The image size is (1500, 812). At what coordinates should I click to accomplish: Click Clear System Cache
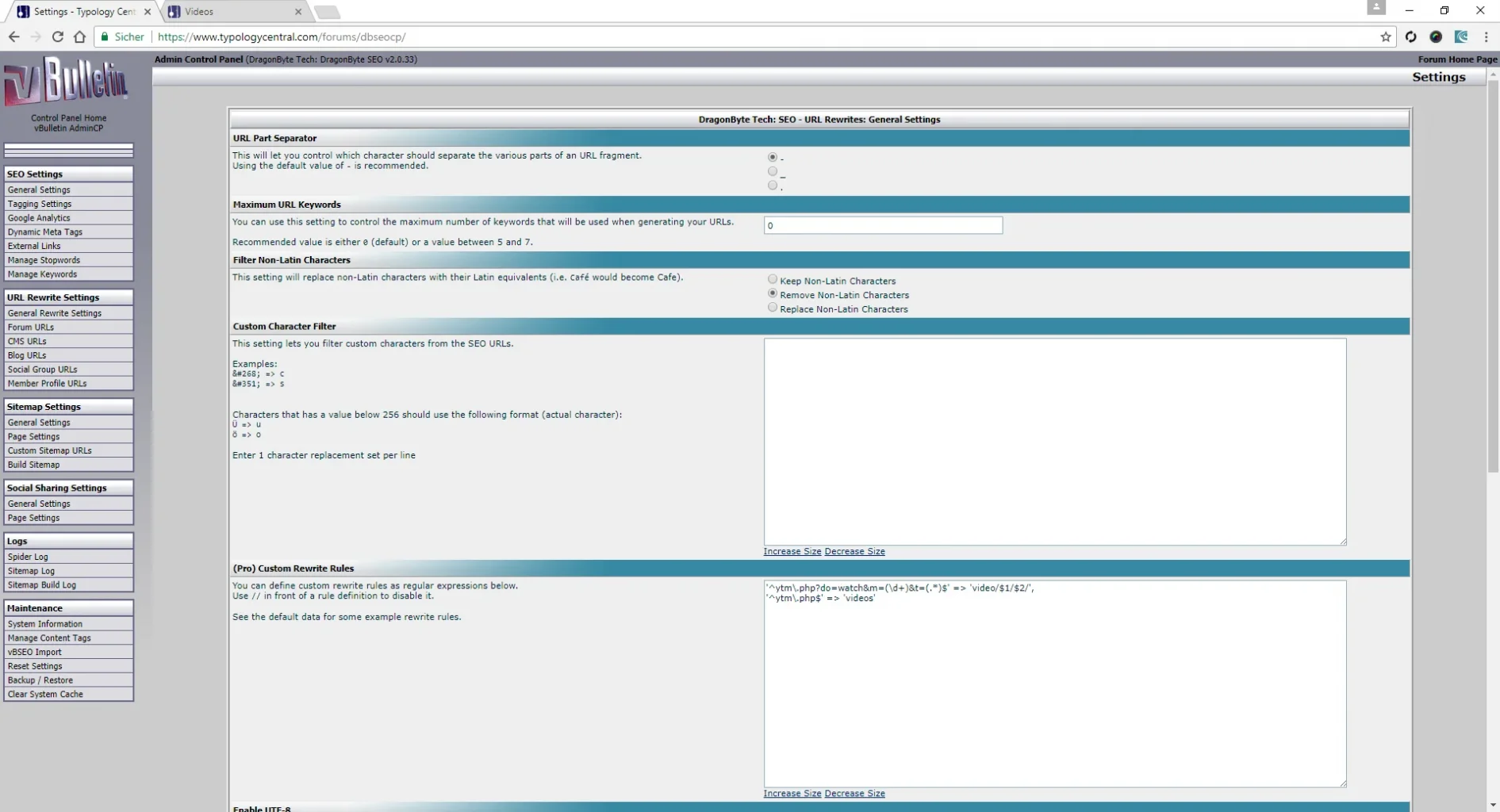point(68,695)
